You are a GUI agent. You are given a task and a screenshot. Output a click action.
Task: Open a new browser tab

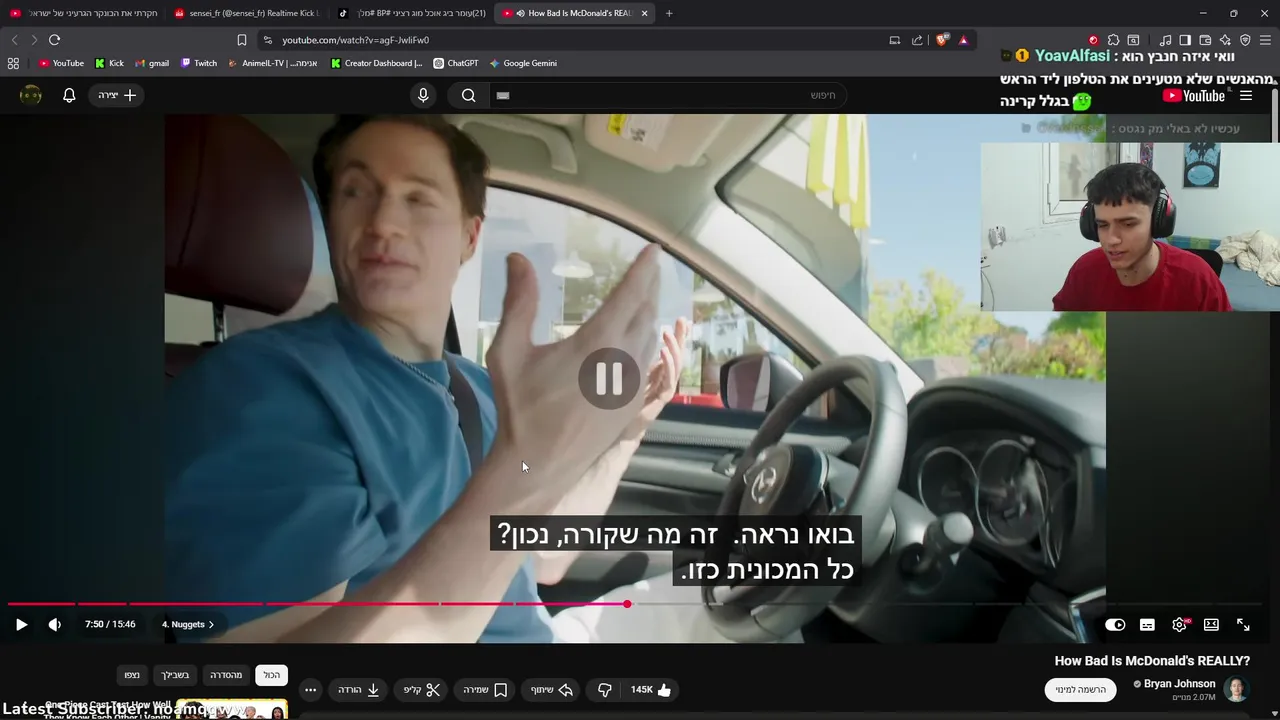pyautogui.click(x=669, y=13)
